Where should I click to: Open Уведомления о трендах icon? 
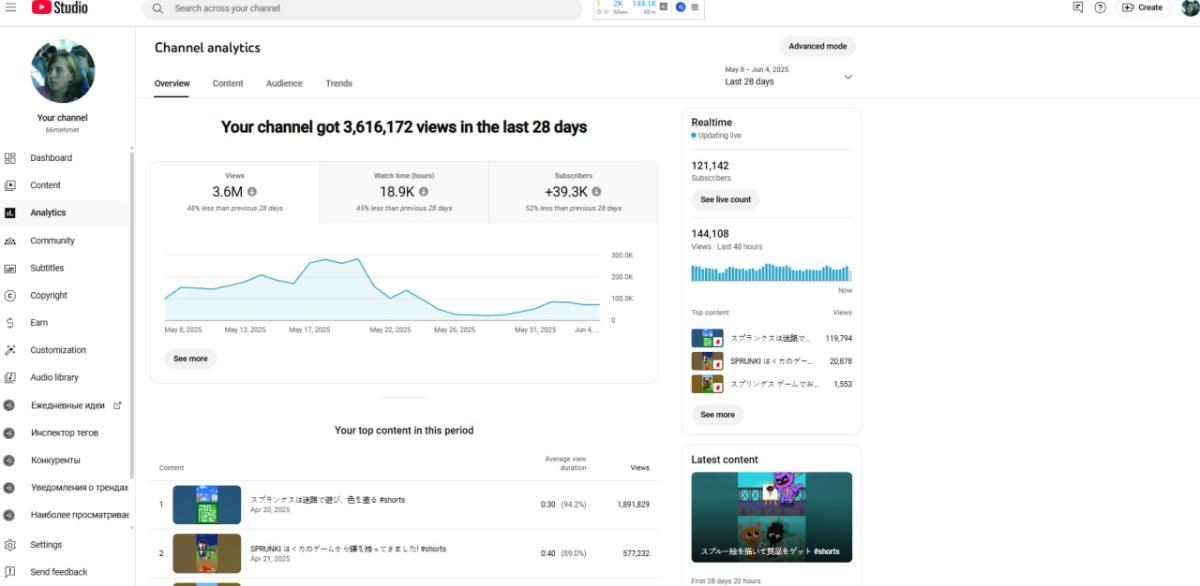9,488
